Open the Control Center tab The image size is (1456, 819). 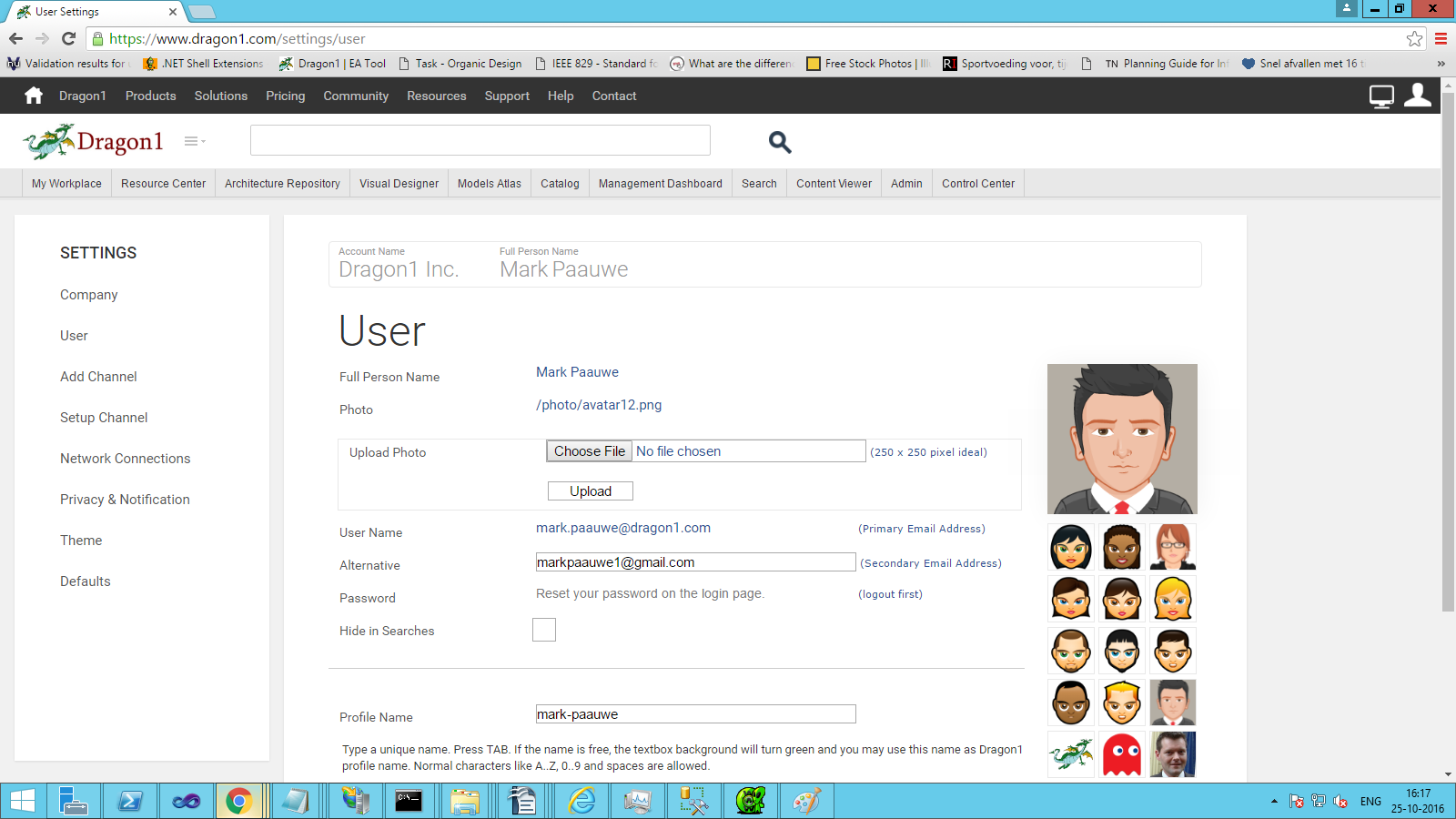pyautogui.click(x=978, y=183)
